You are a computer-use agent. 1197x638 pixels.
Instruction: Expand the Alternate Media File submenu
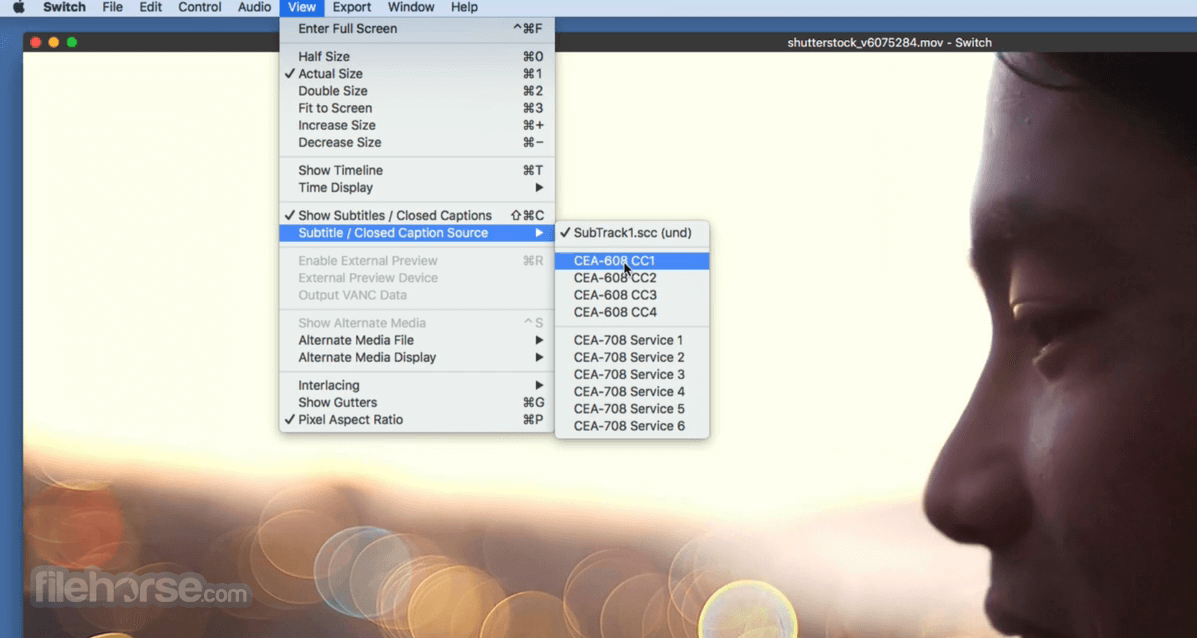click(x=417, y=340)
